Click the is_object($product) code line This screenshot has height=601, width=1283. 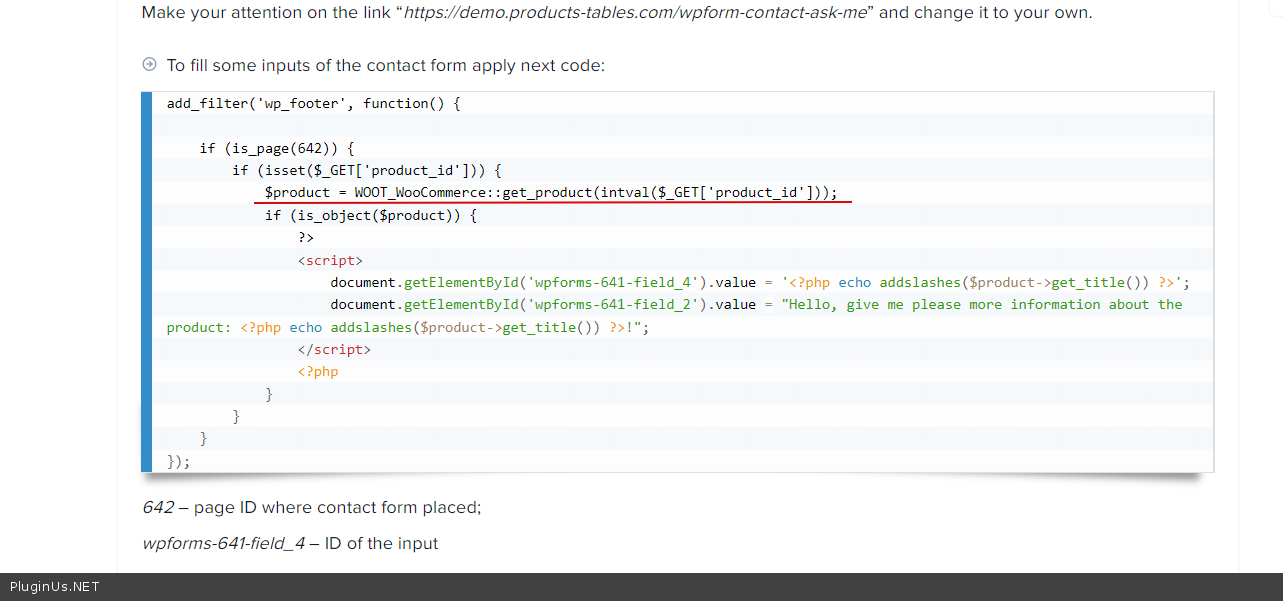[x=371, y=215]
